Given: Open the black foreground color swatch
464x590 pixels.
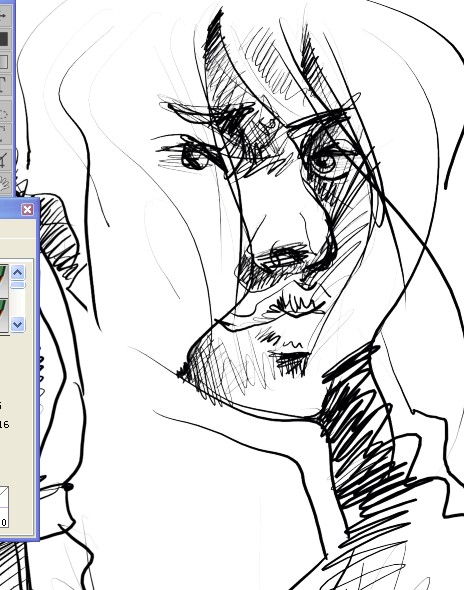Looking at the screenshot, I should click(3, 39).
